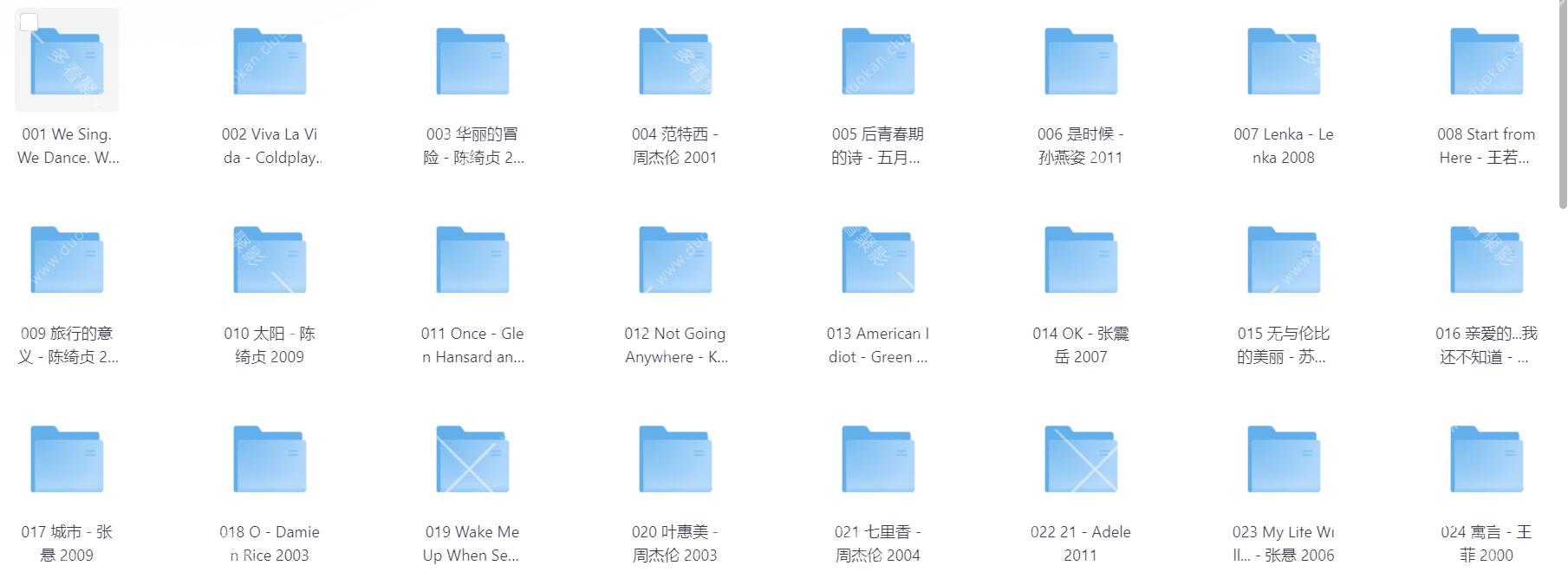Open the 011 Once folder icon
This screenshot has height=572, width=1568.
point(472,260)
